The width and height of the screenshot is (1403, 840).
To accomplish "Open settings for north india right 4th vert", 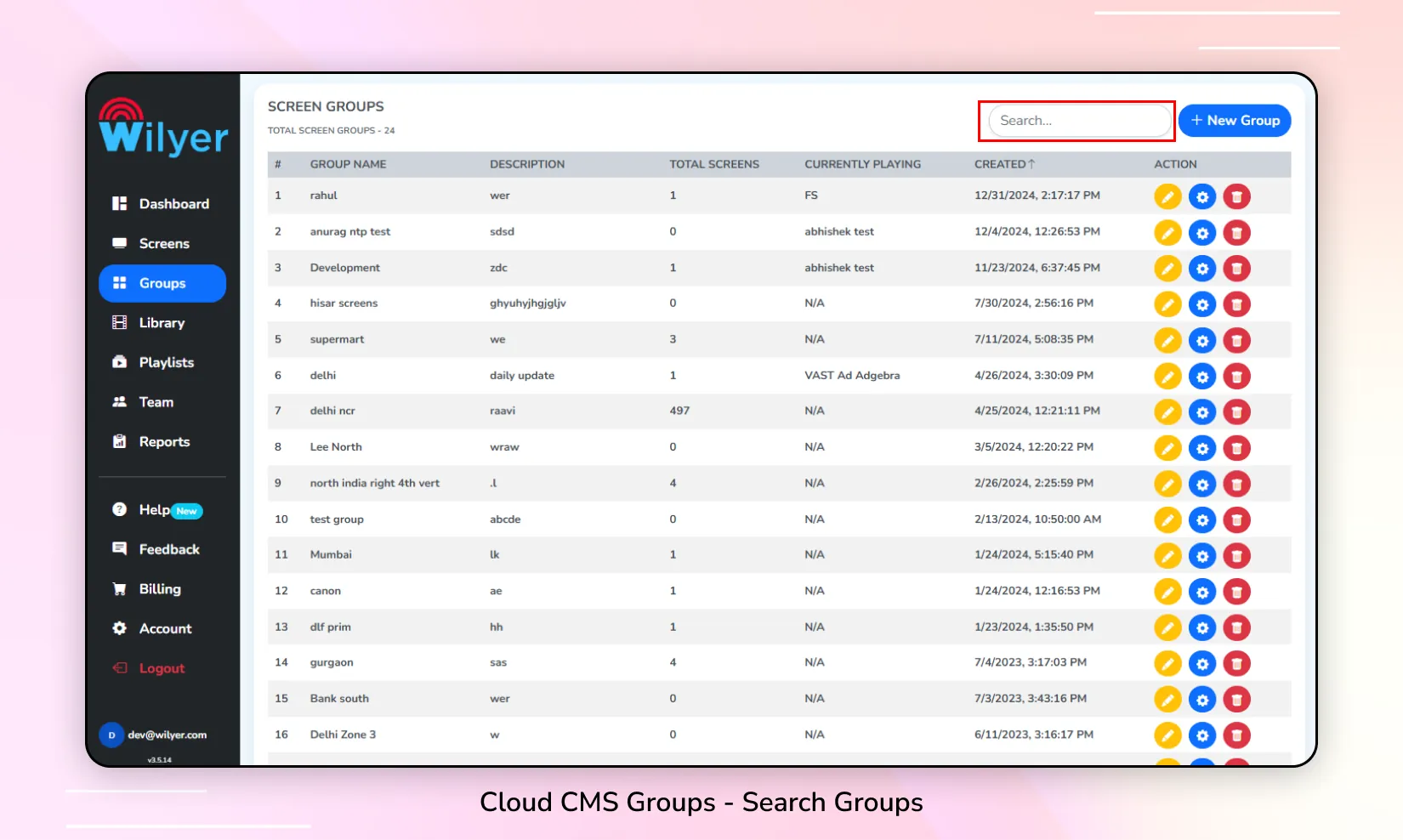I will tap(1202, 485).
